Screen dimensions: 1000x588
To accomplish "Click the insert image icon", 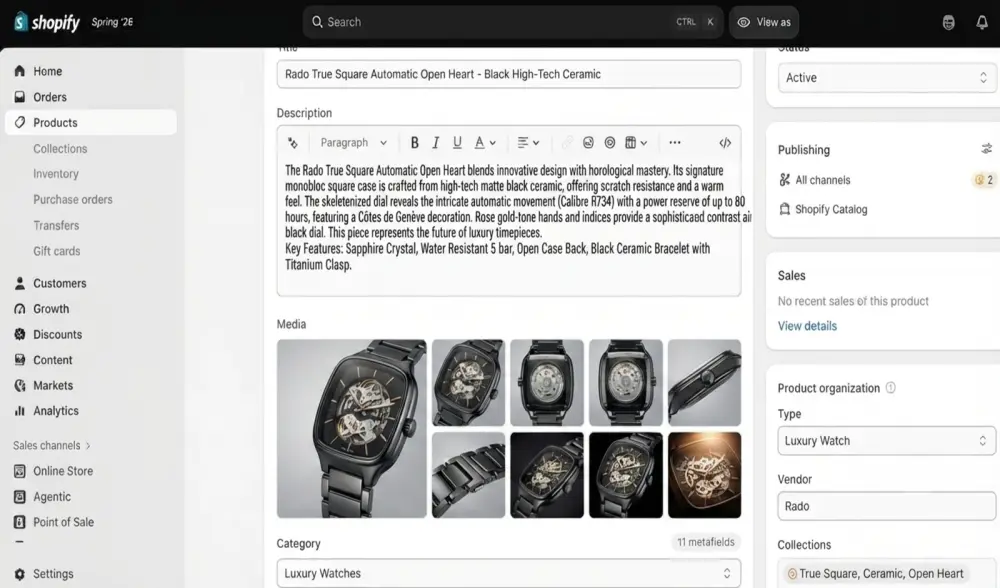I will [x=588, y=143].
